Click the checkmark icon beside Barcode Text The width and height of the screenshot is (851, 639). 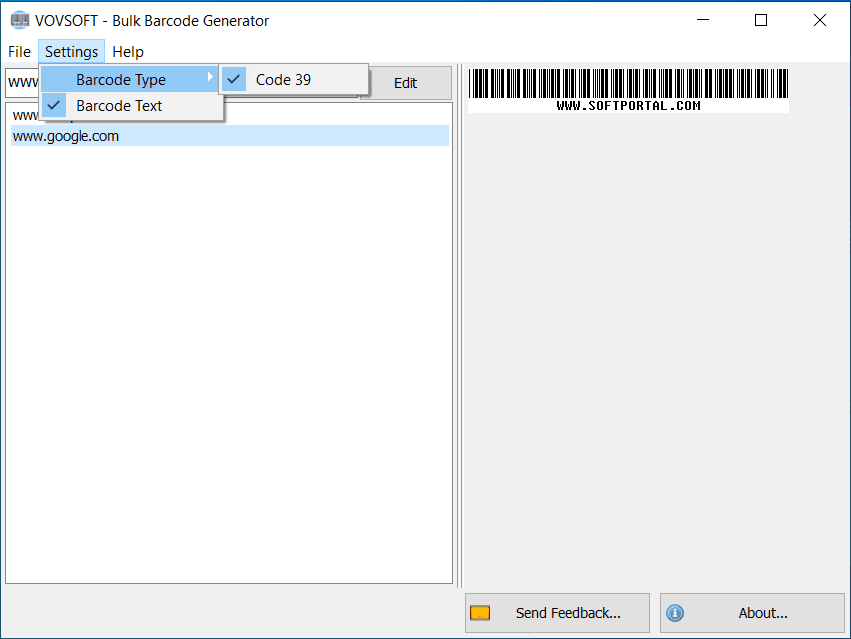[x=54, y=105]
